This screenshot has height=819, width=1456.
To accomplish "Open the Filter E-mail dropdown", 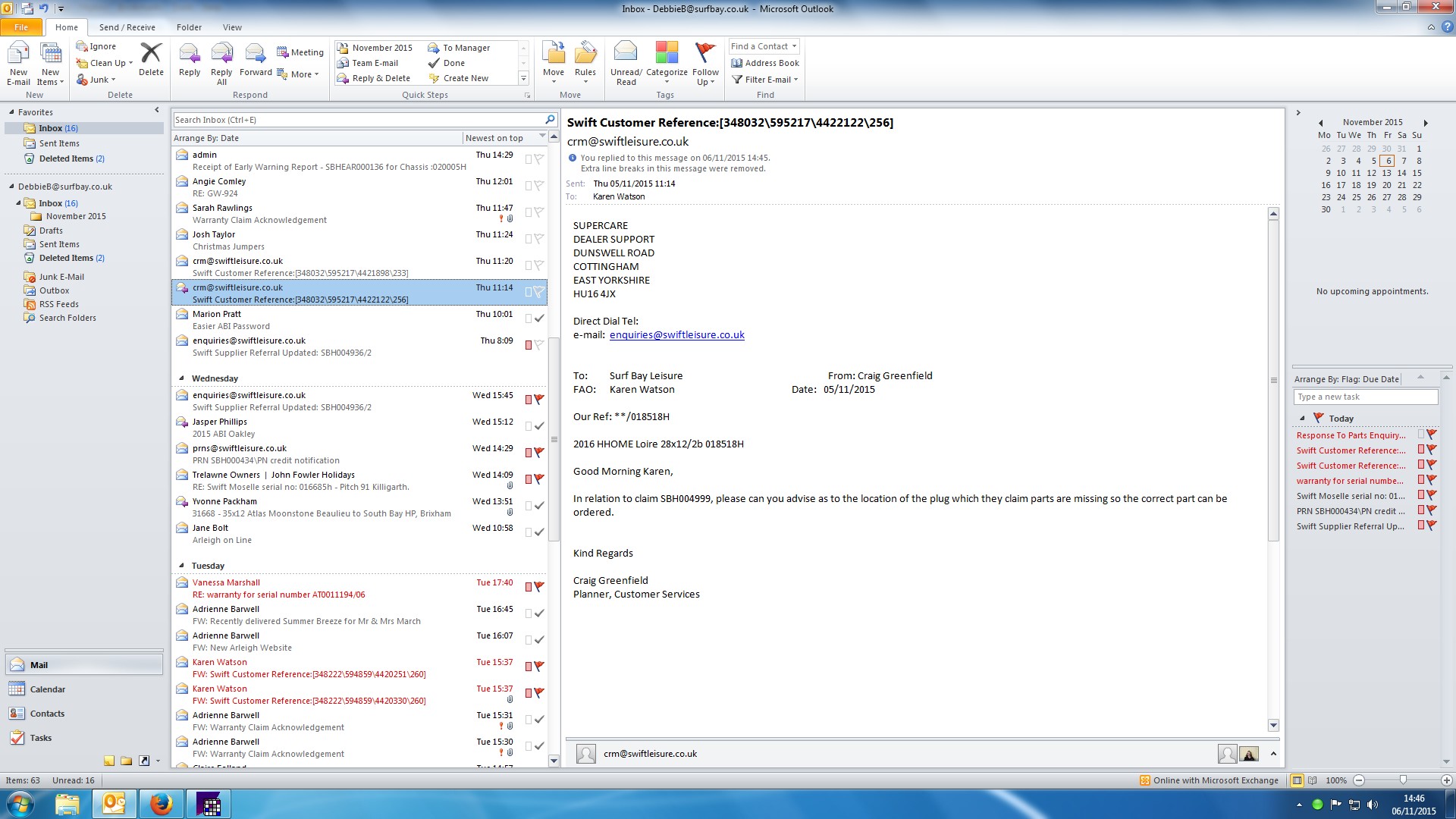I will click(765, 80).
